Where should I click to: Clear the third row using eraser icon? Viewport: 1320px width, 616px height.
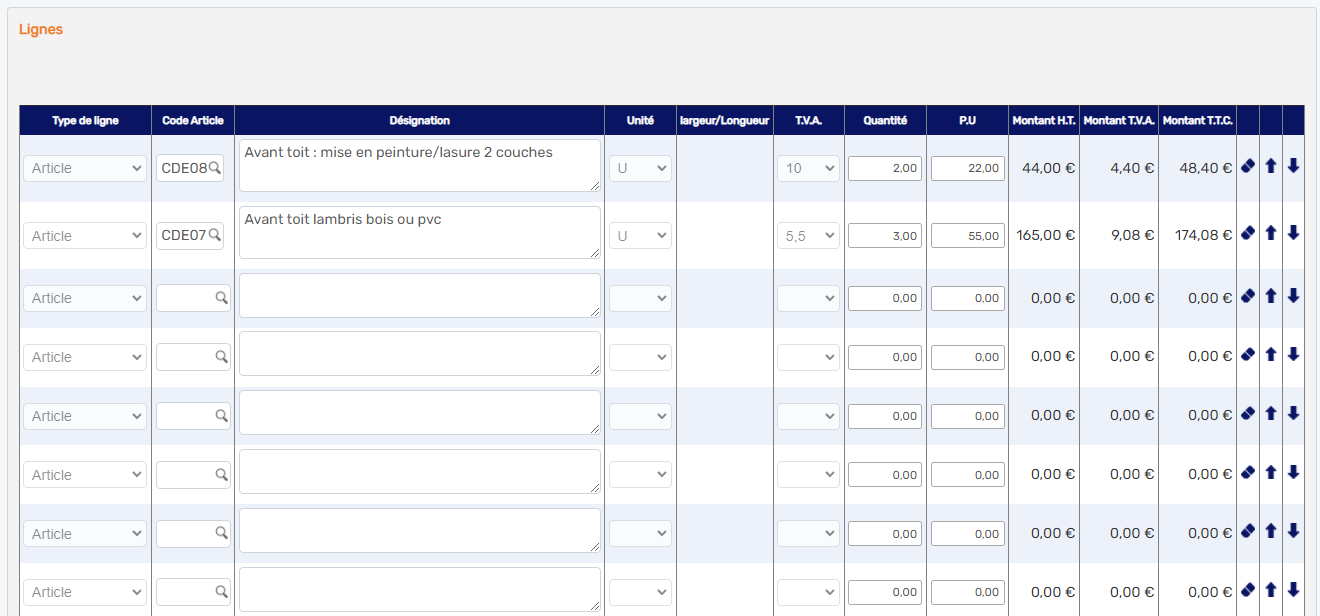tap(1247, 296)
